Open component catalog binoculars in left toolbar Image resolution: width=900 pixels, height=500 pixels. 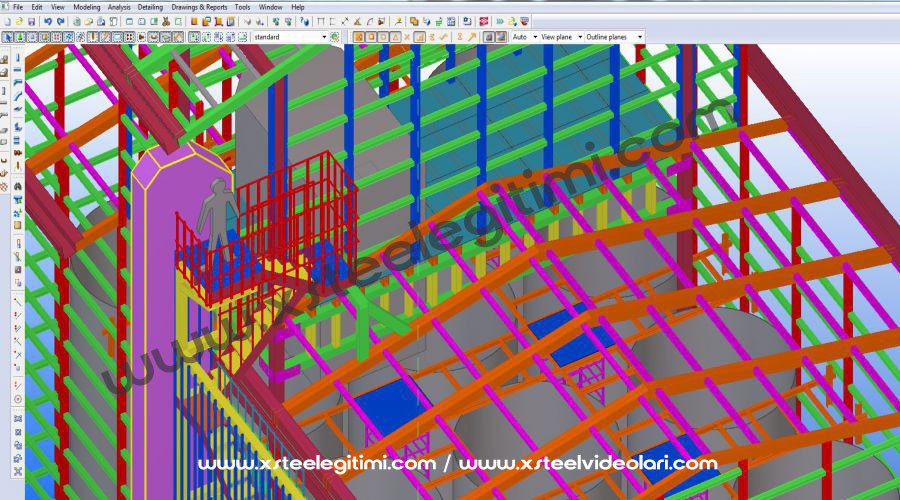(x=18, y=187)
